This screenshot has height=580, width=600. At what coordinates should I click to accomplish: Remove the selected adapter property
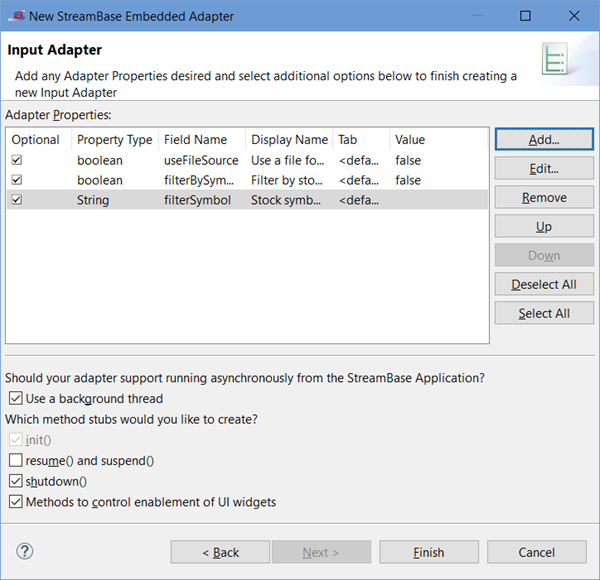[544, 198]
